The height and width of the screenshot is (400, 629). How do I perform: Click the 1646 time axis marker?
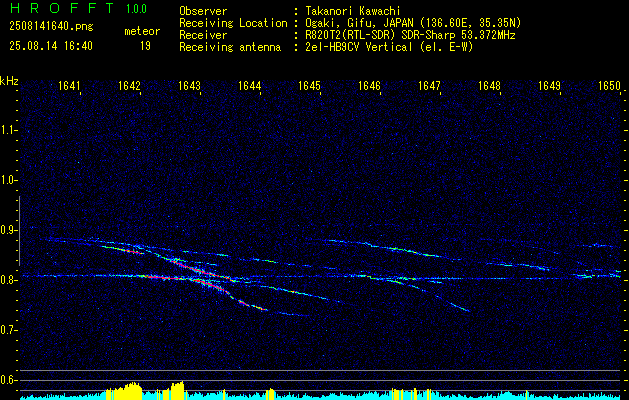[369, 86]
